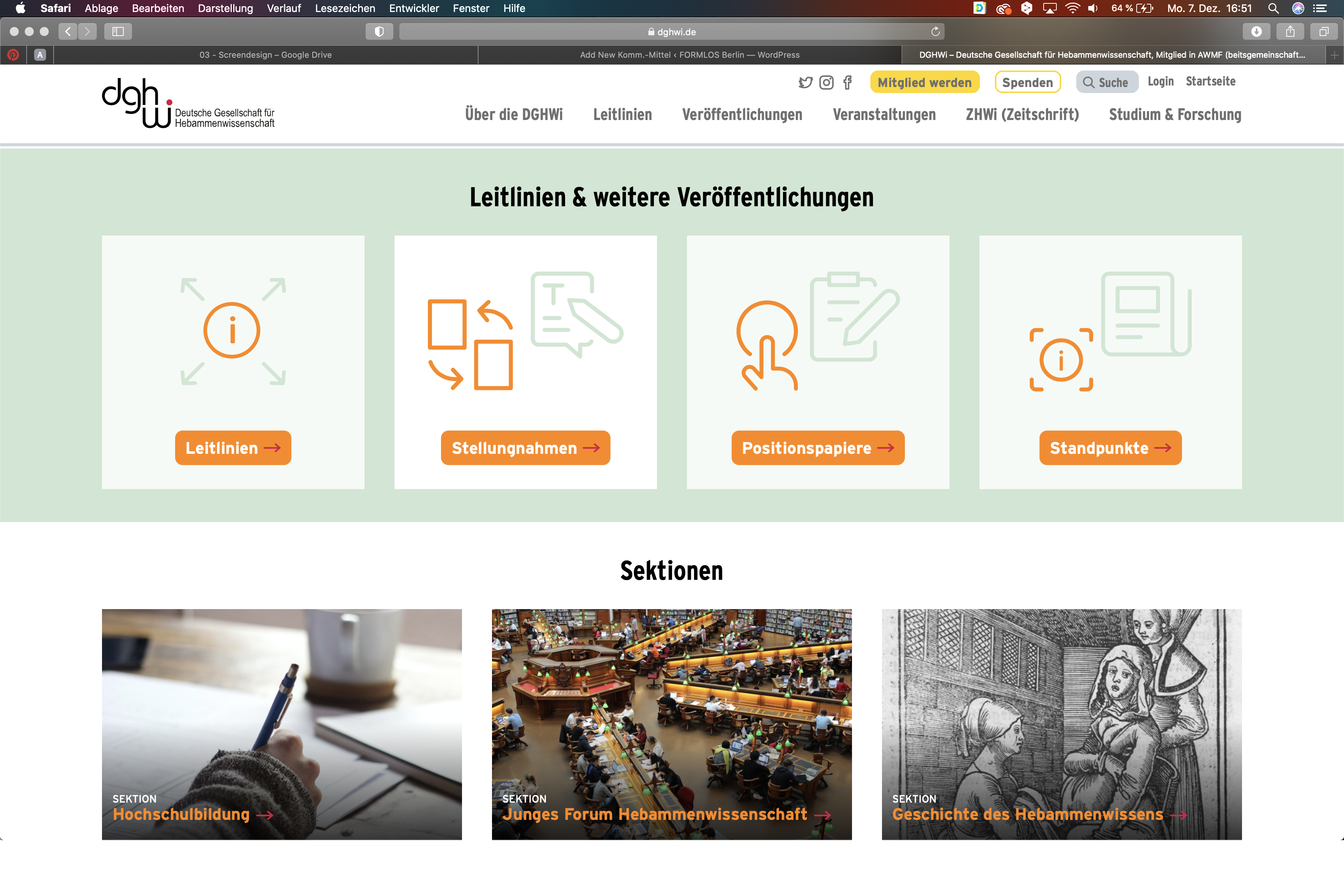This screenshot has height=896, width=1344.
Task: Click the Safari sidebar toggle icon
Action: 118,32
